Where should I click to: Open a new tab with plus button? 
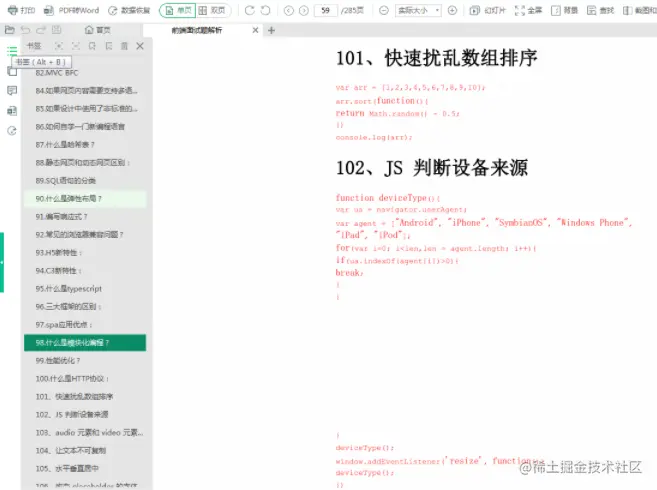point(271,30)
